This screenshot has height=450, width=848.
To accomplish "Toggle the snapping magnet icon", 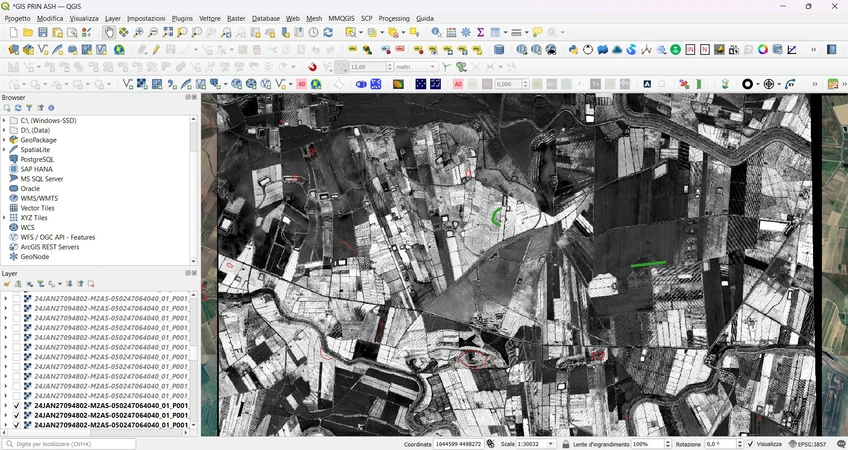I will pyautogui.click(x=313, y=67).
